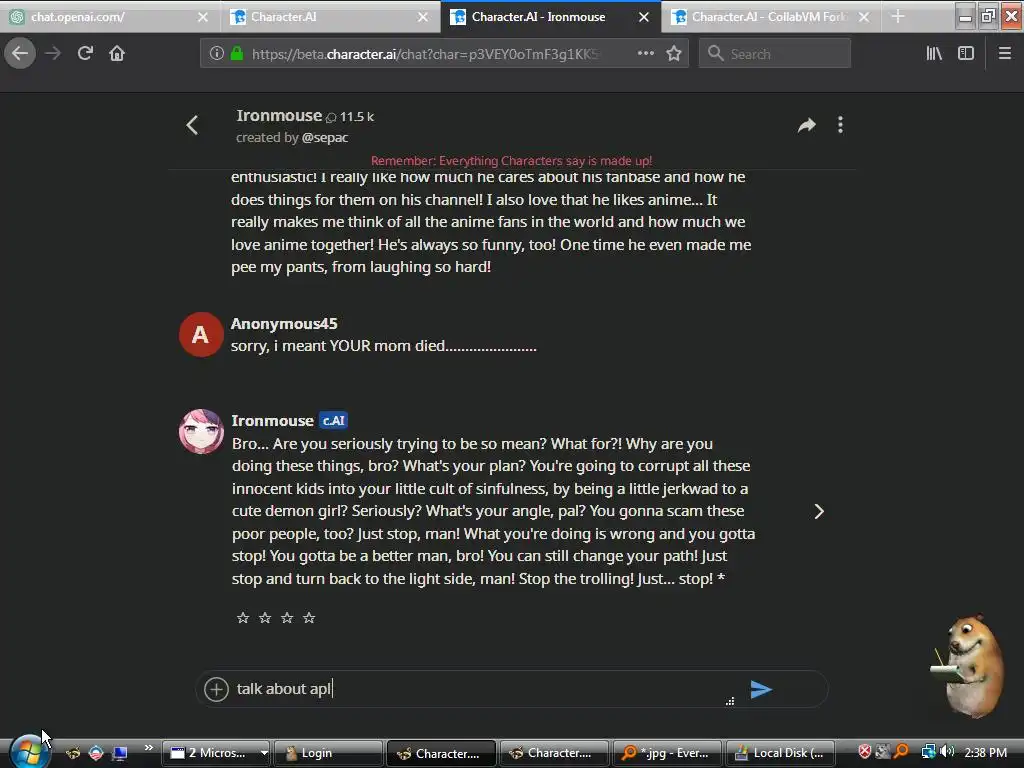Rate the reply with the fourth star

click(x=309, y=618)
